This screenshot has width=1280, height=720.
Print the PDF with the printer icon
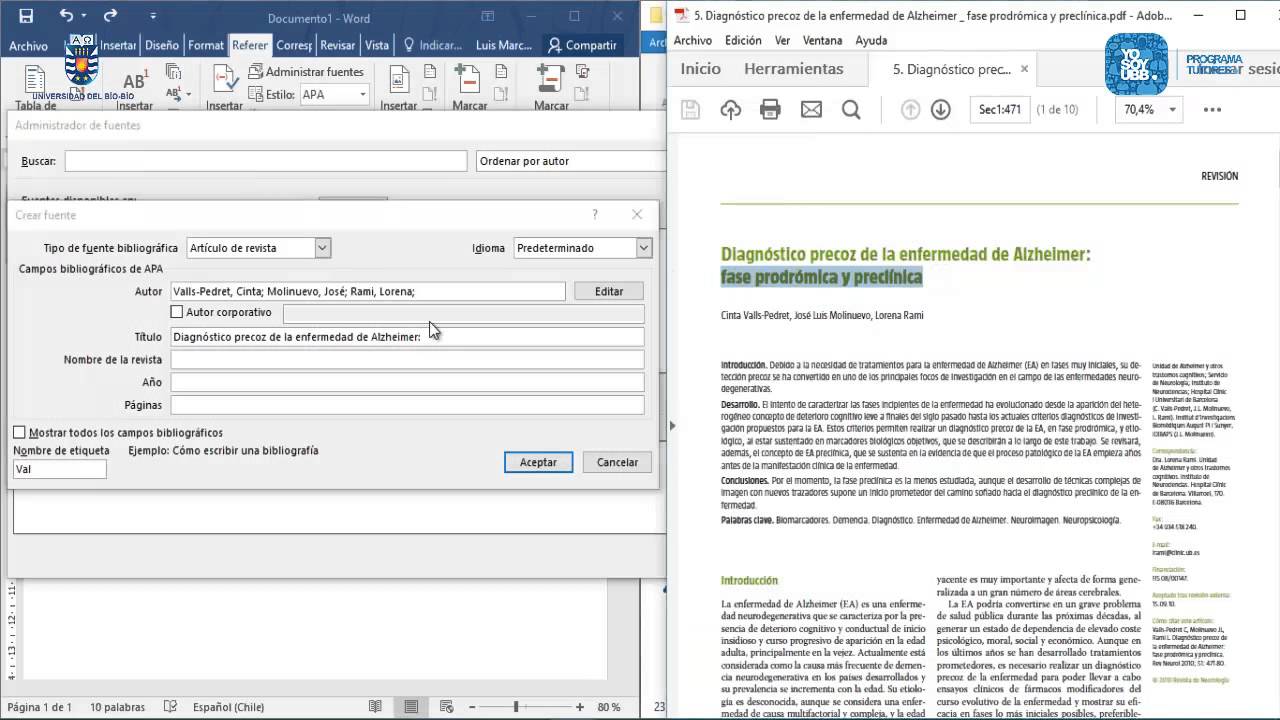pos(770,110)
